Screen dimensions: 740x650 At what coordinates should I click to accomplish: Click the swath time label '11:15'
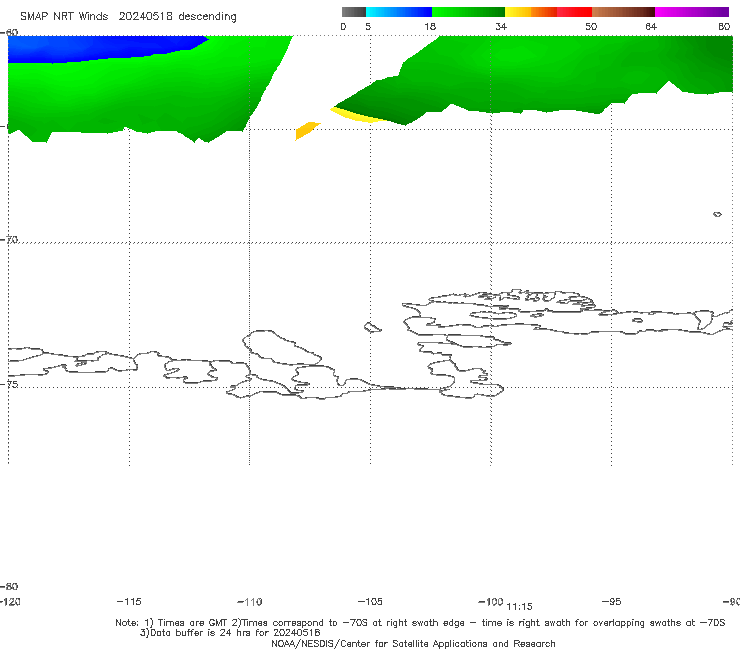coord(519,607)
